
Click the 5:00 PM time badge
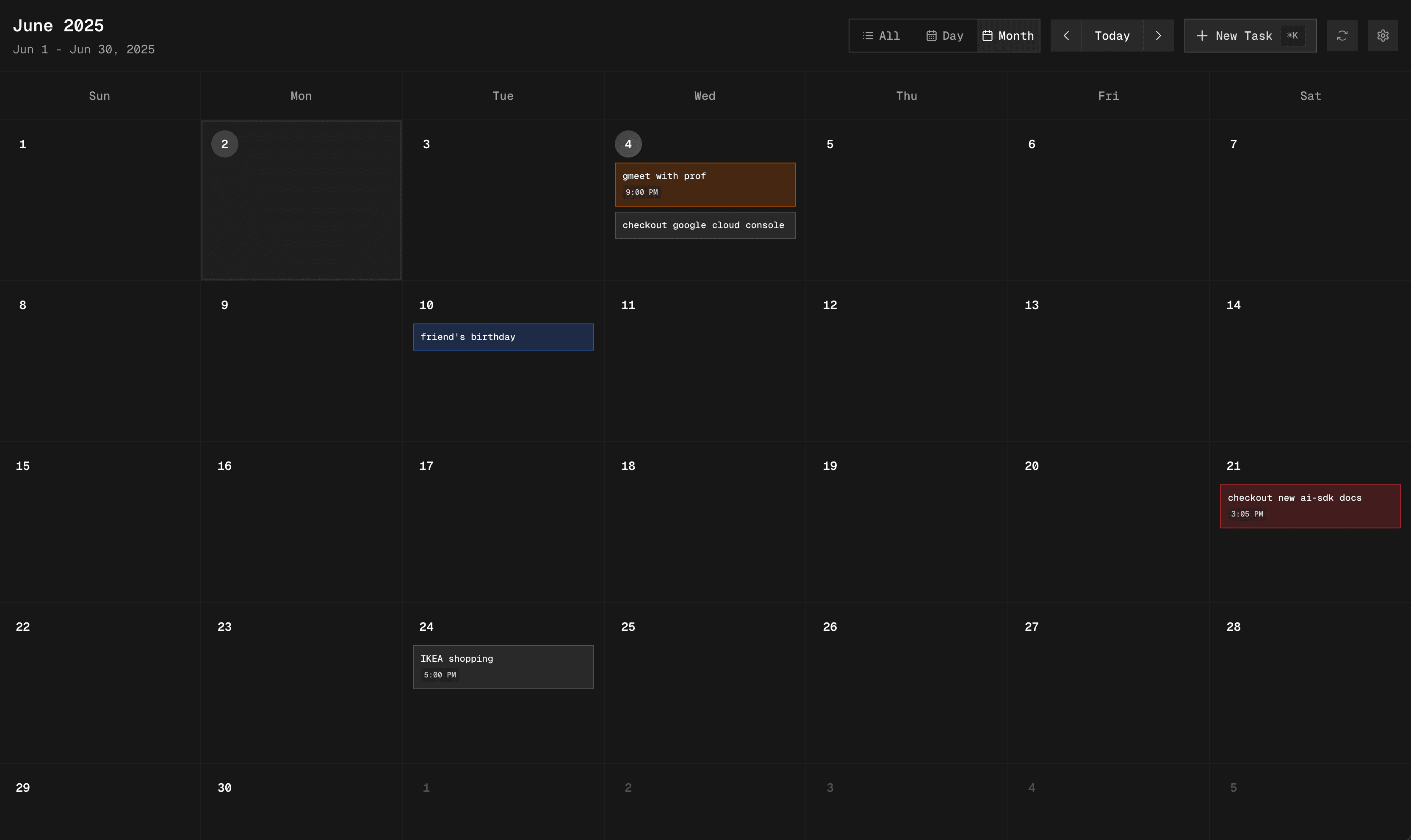click(440, 675)
